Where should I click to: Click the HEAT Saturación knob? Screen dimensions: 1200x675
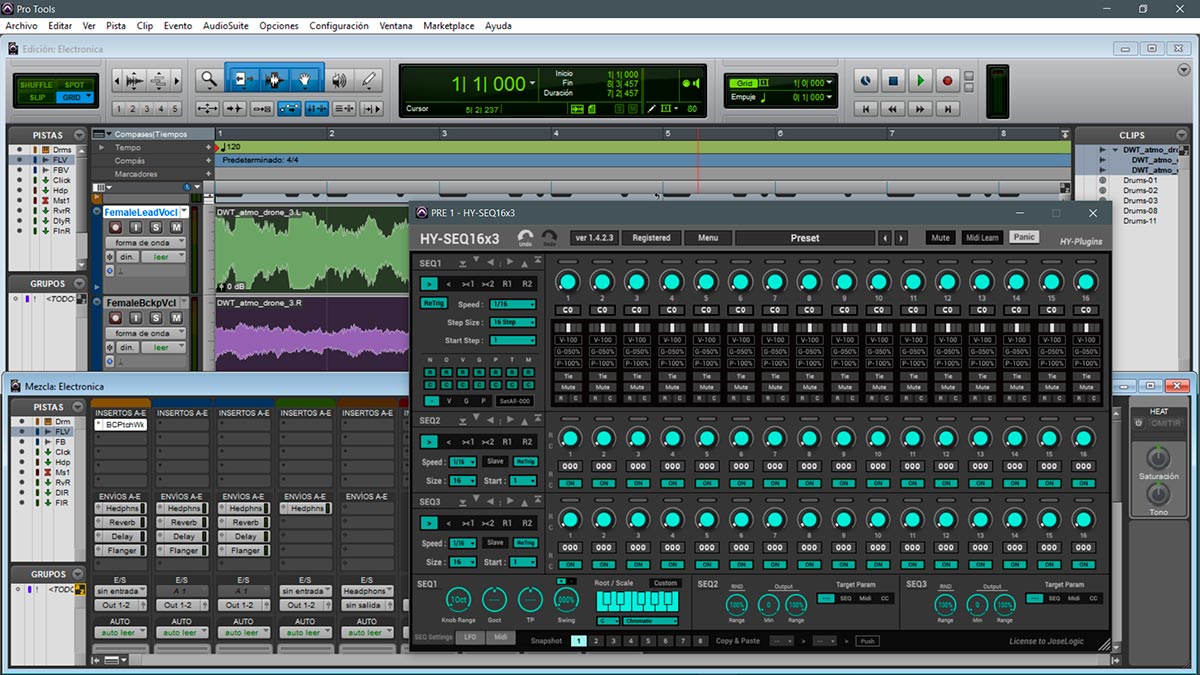tap(1158, 458)
